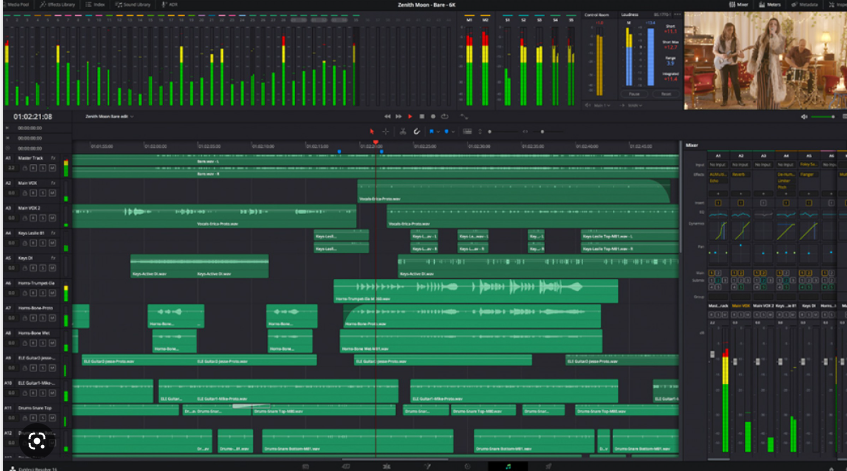The width and height of the screenshot is (847, 471).
Task: Open the flag color dropdown arrow
Action: pos(438,131)
